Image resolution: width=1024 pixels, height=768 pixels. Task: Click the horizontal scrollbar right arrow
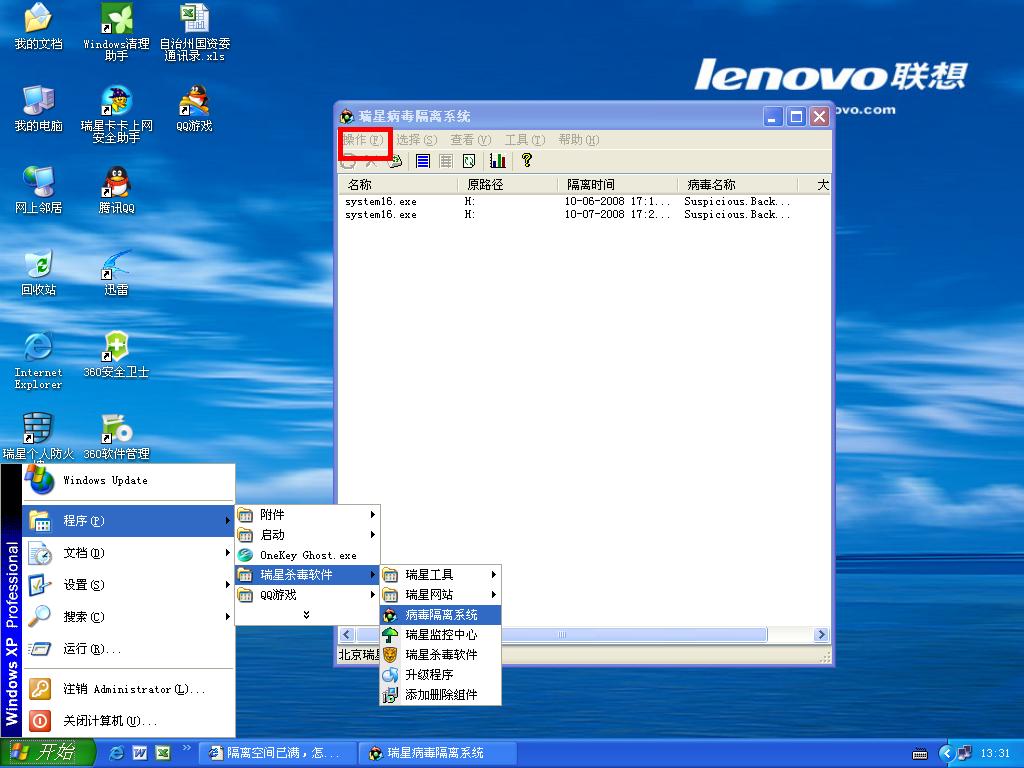tap(822, 634)
